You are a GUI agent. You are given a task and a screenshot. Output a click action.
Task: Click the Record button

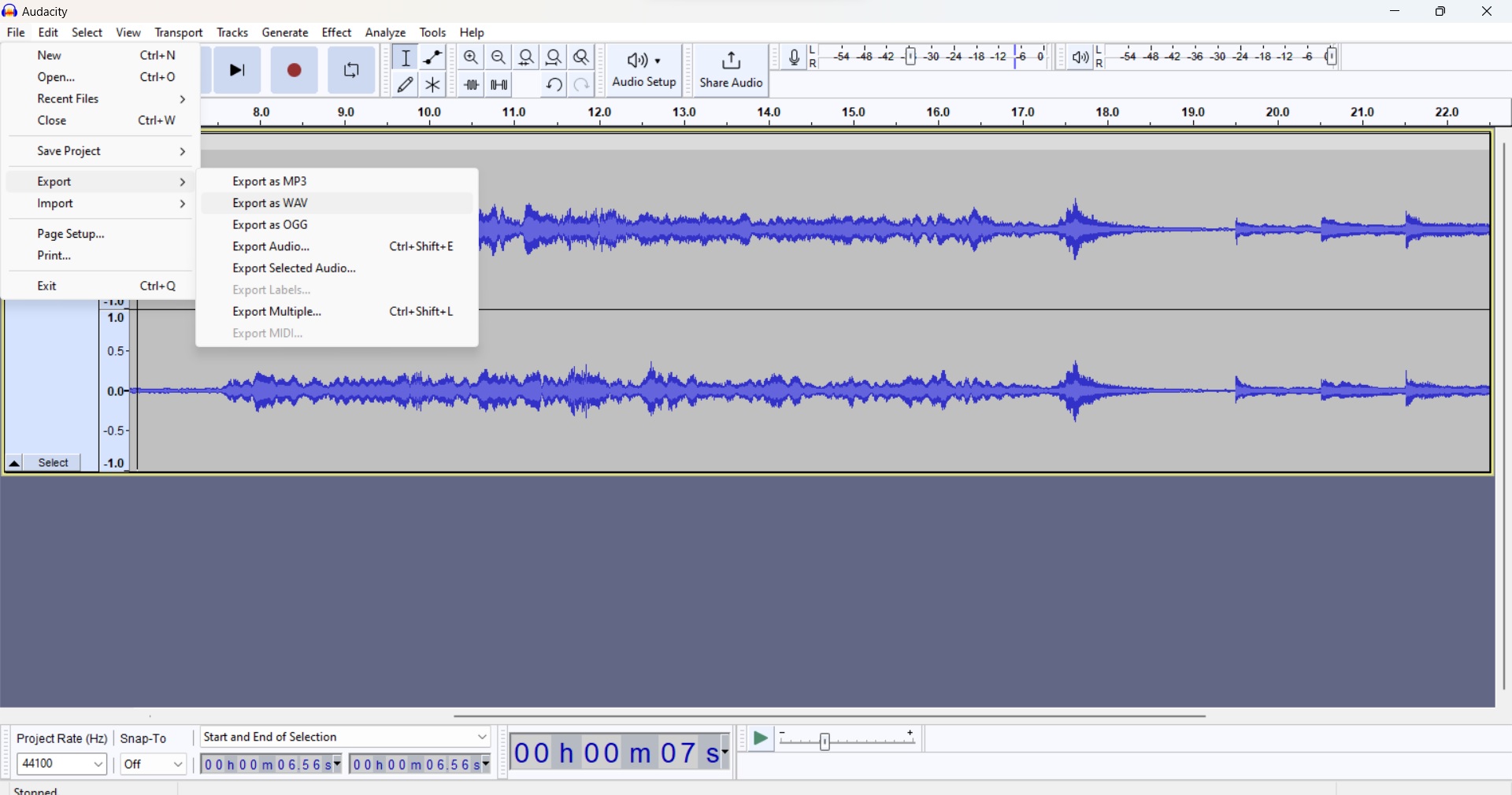295,71
